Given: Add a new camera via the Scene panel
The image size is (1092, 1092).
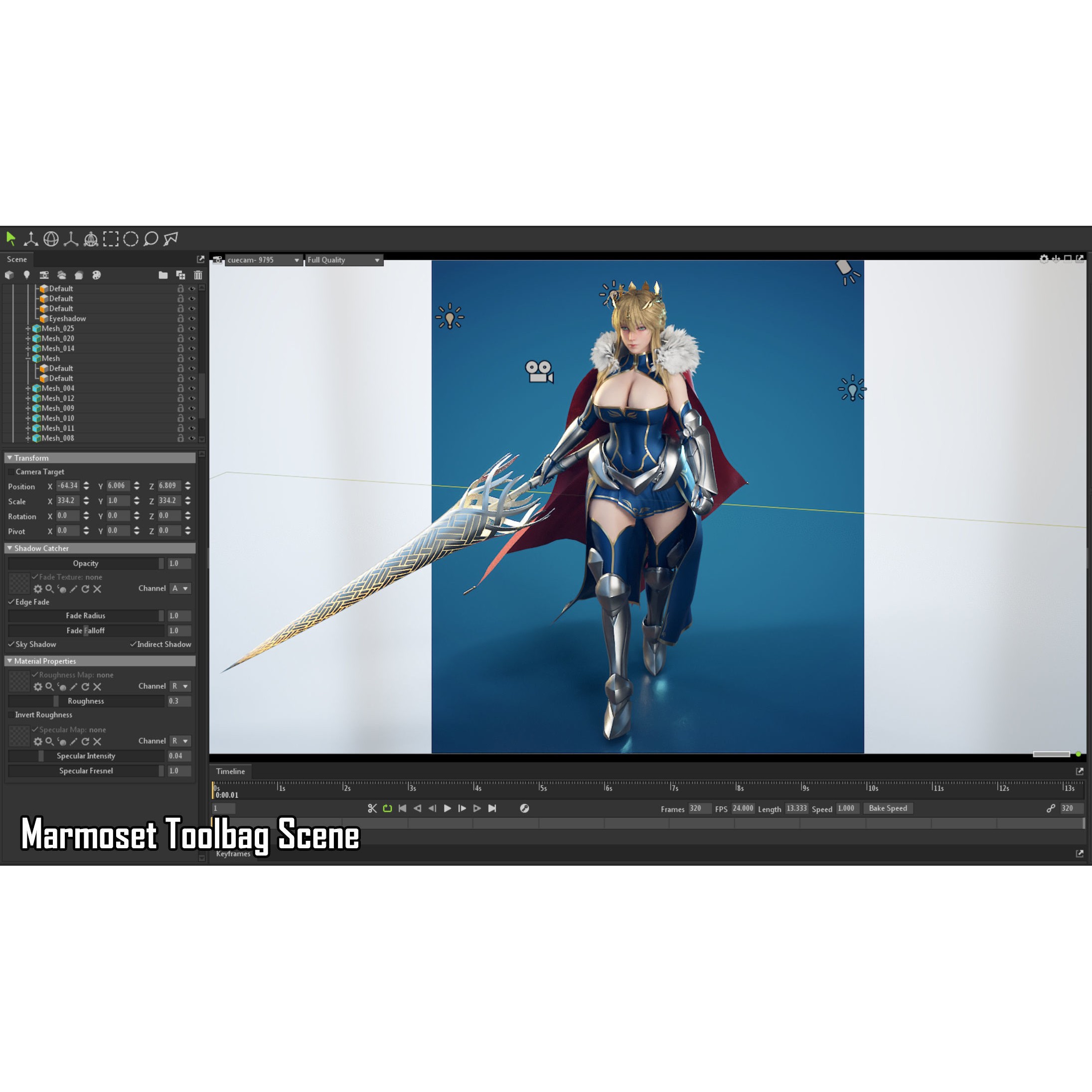Looking at the screenshot, I should click(45, 275).
